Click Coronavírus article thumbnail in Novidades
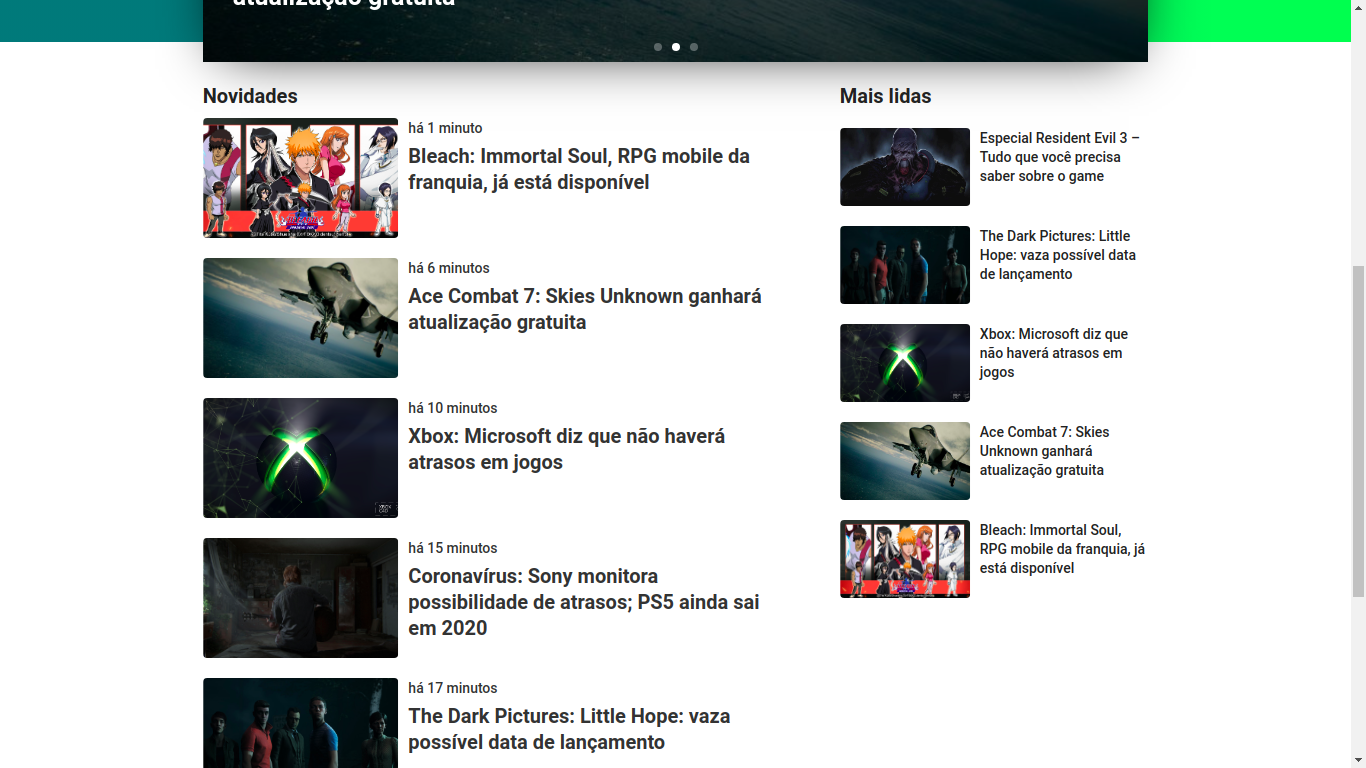 (x=300, y=598)
